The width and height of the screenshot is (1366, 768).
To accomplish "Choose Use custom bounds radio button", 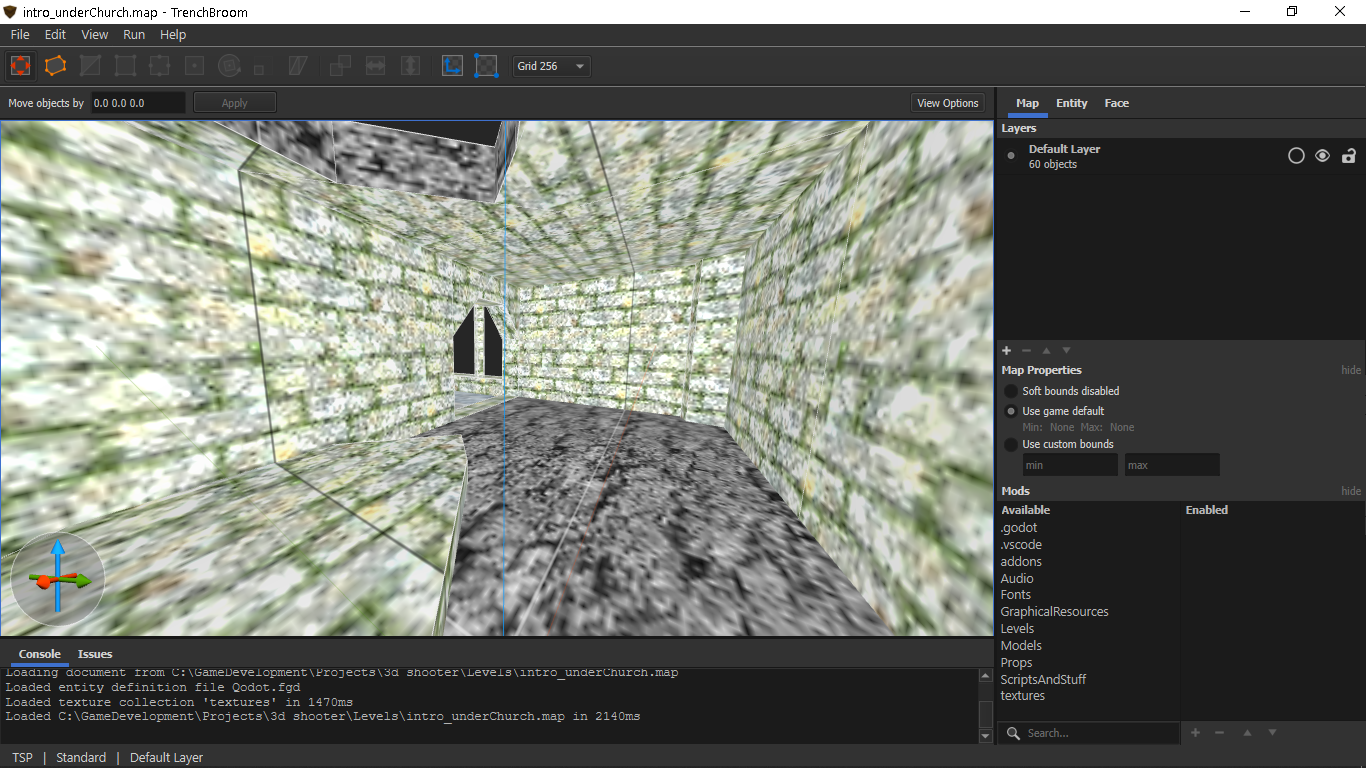I will click(x=1011, y=444).
